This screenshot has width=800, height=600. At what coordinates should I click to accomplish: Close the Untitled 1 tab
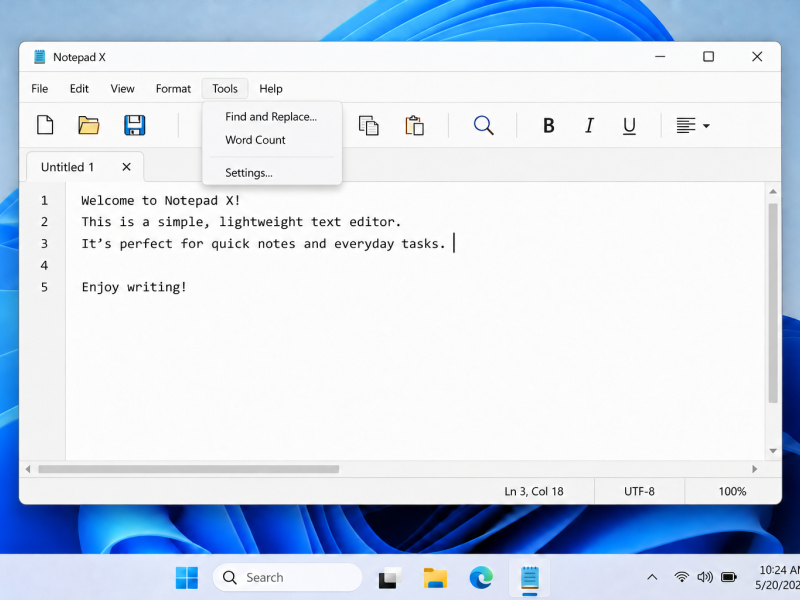click(x=127, y=167)
